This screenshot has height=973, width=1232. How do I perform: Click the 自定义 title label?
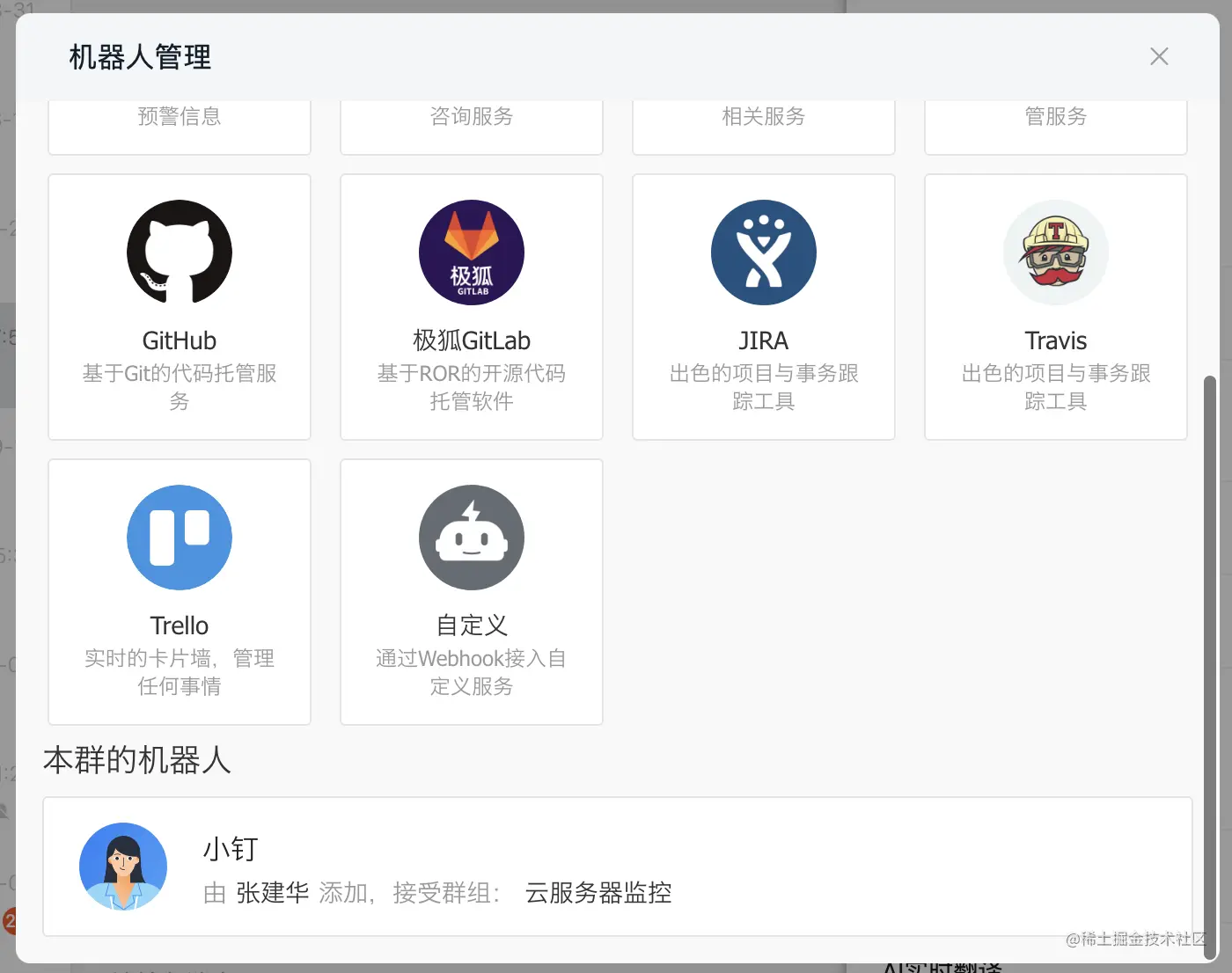[472, 625]
